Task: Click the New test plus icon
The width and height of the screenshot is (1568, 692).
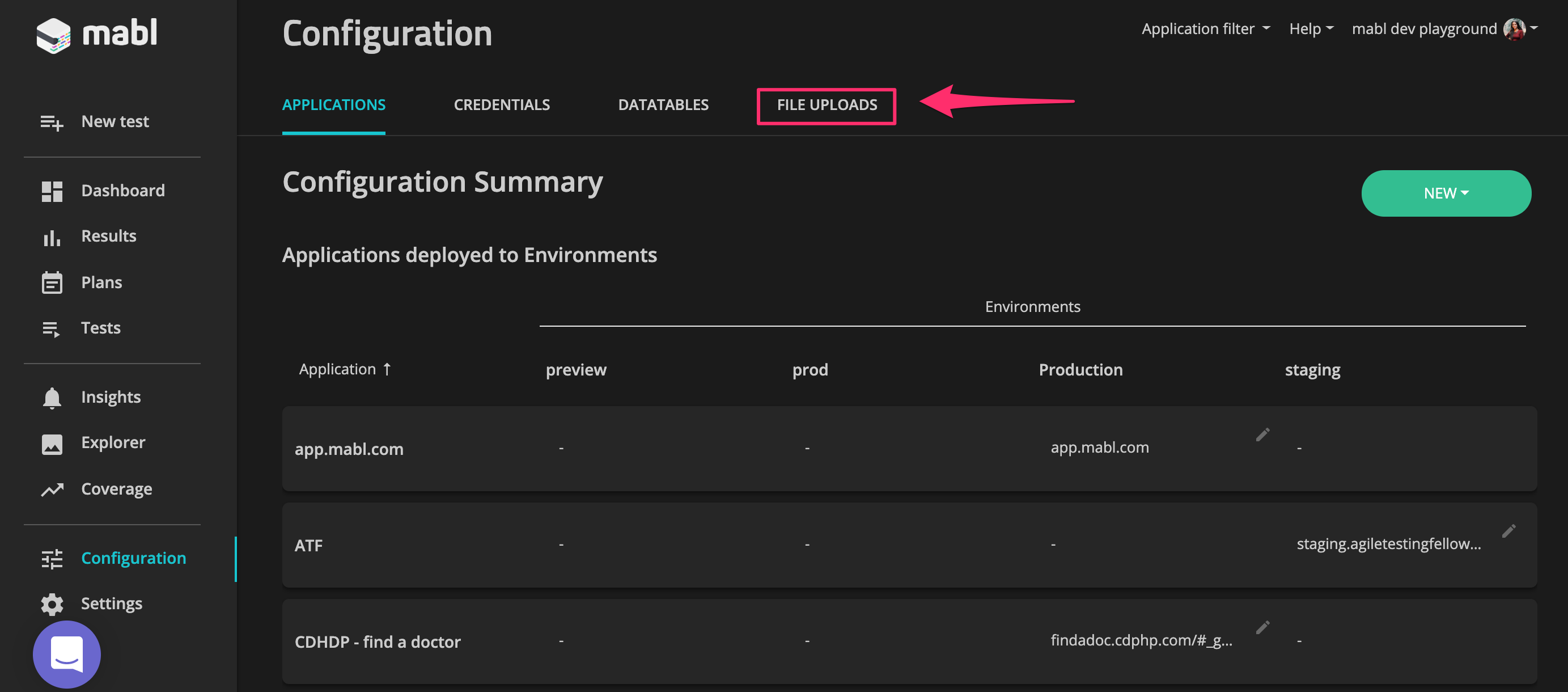Action: tap(52, 123)
